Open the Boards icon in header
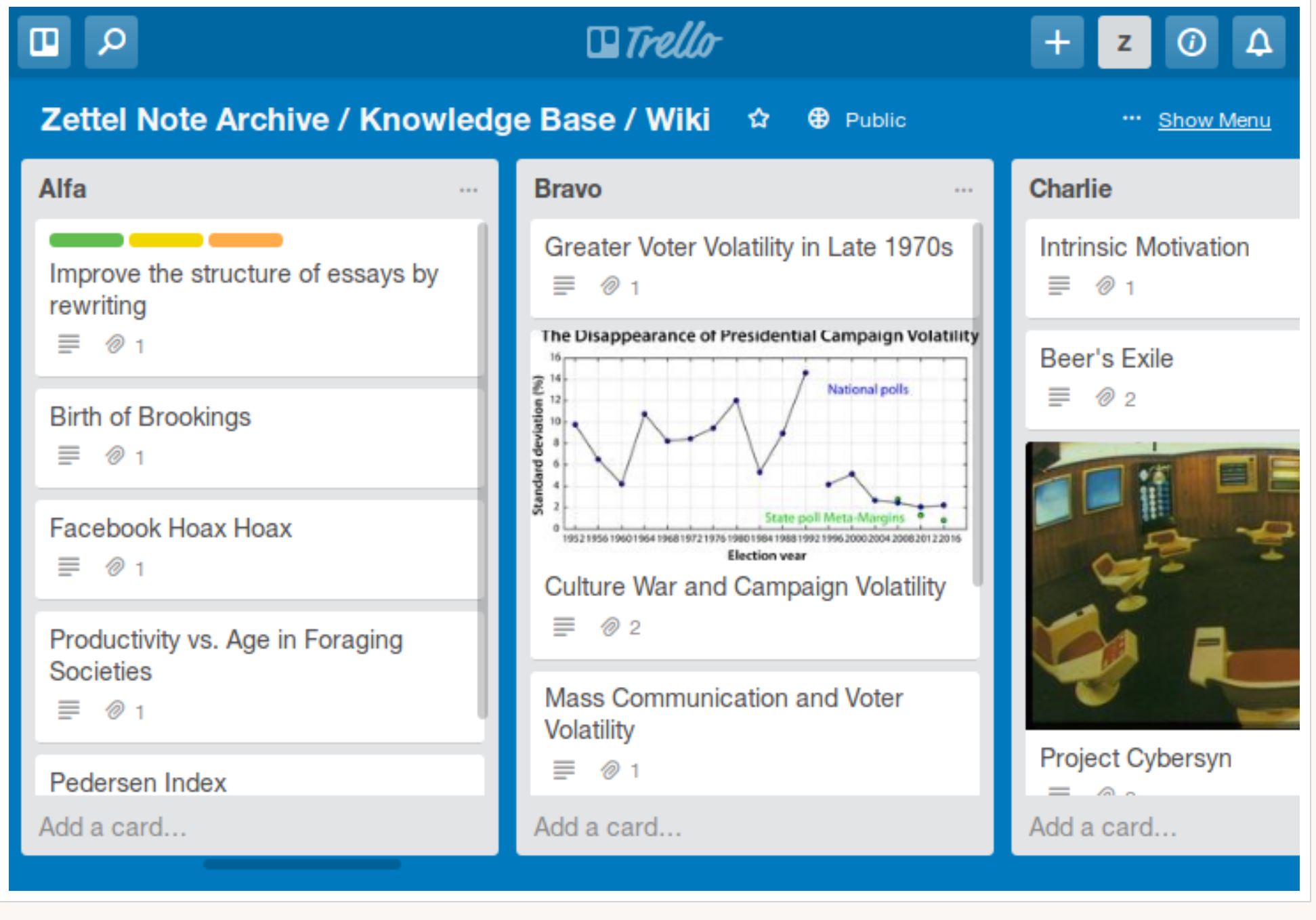 coord(44,42)
